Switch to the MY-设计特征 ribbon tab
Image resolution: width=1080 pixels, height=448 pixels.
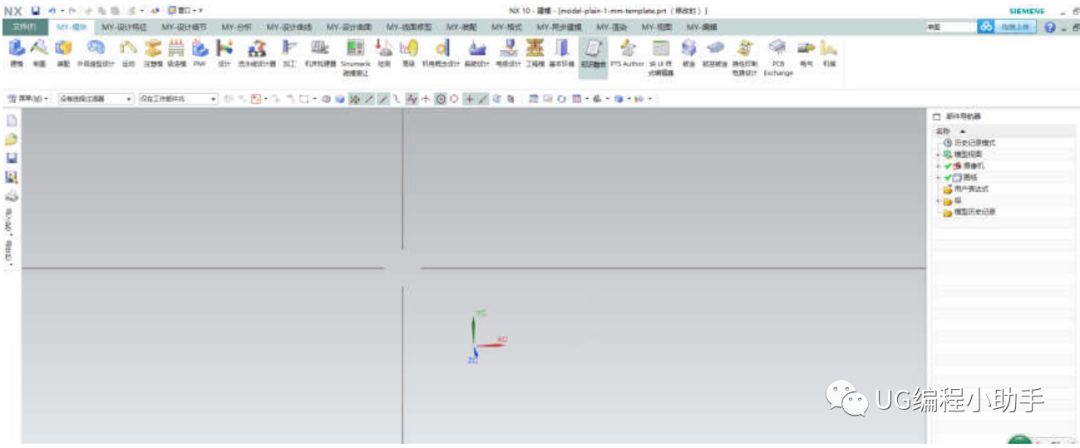click(125, 27)
